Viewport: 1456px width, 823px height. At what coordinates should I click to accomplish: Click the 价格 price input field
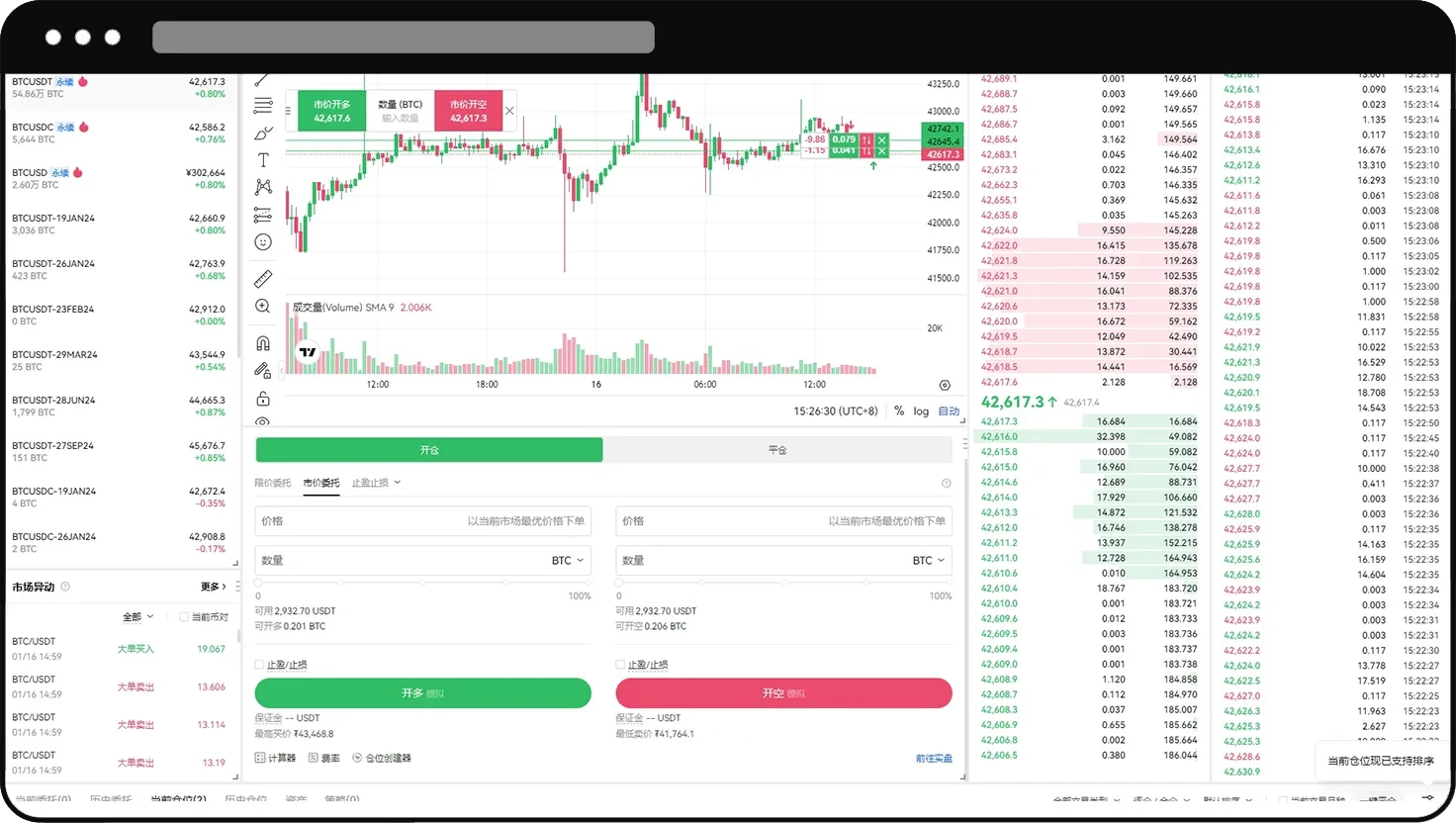tap(422, 521)
